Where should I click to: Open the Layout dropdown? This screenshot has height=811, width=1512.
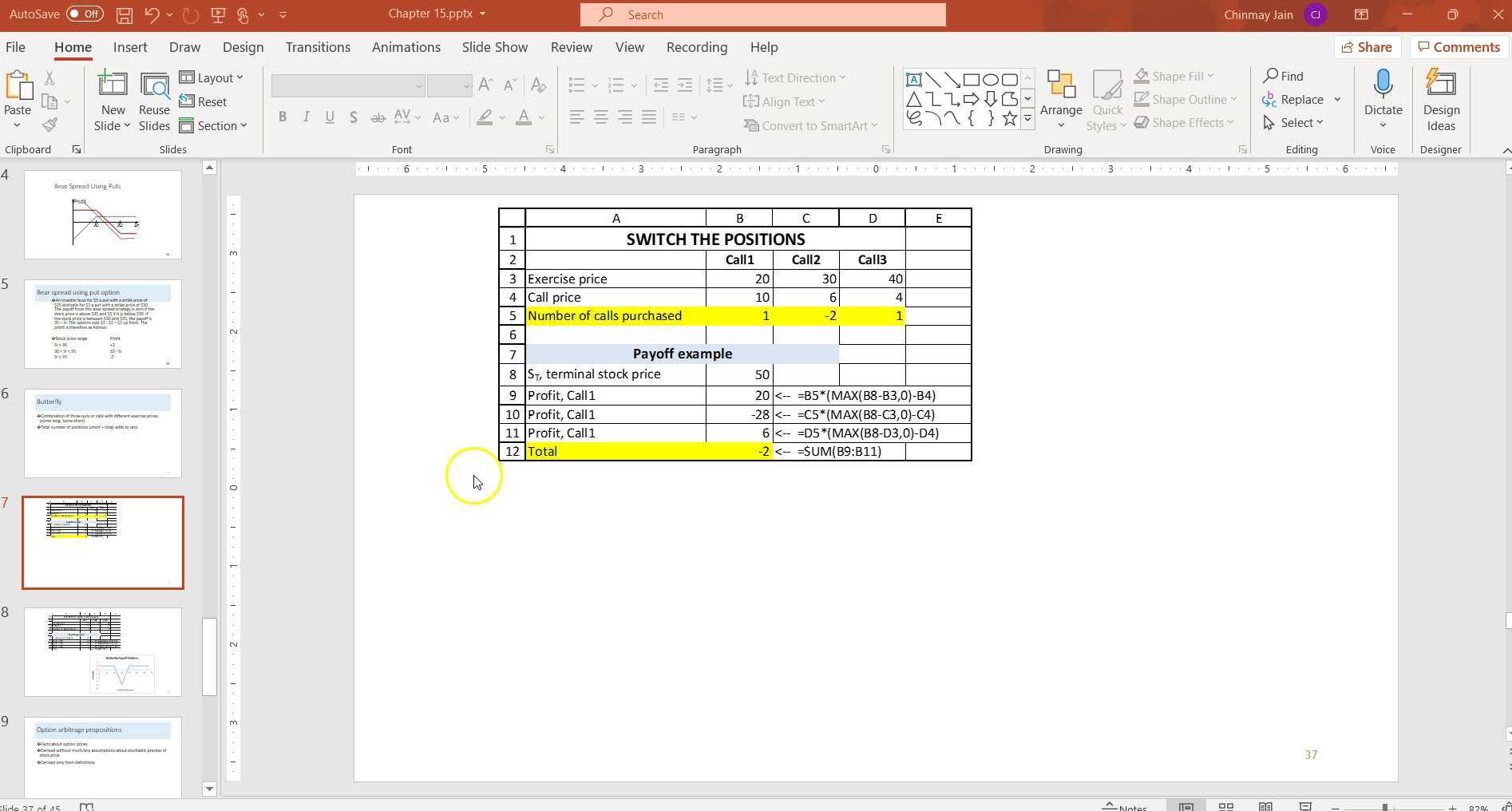click(212, 77)
